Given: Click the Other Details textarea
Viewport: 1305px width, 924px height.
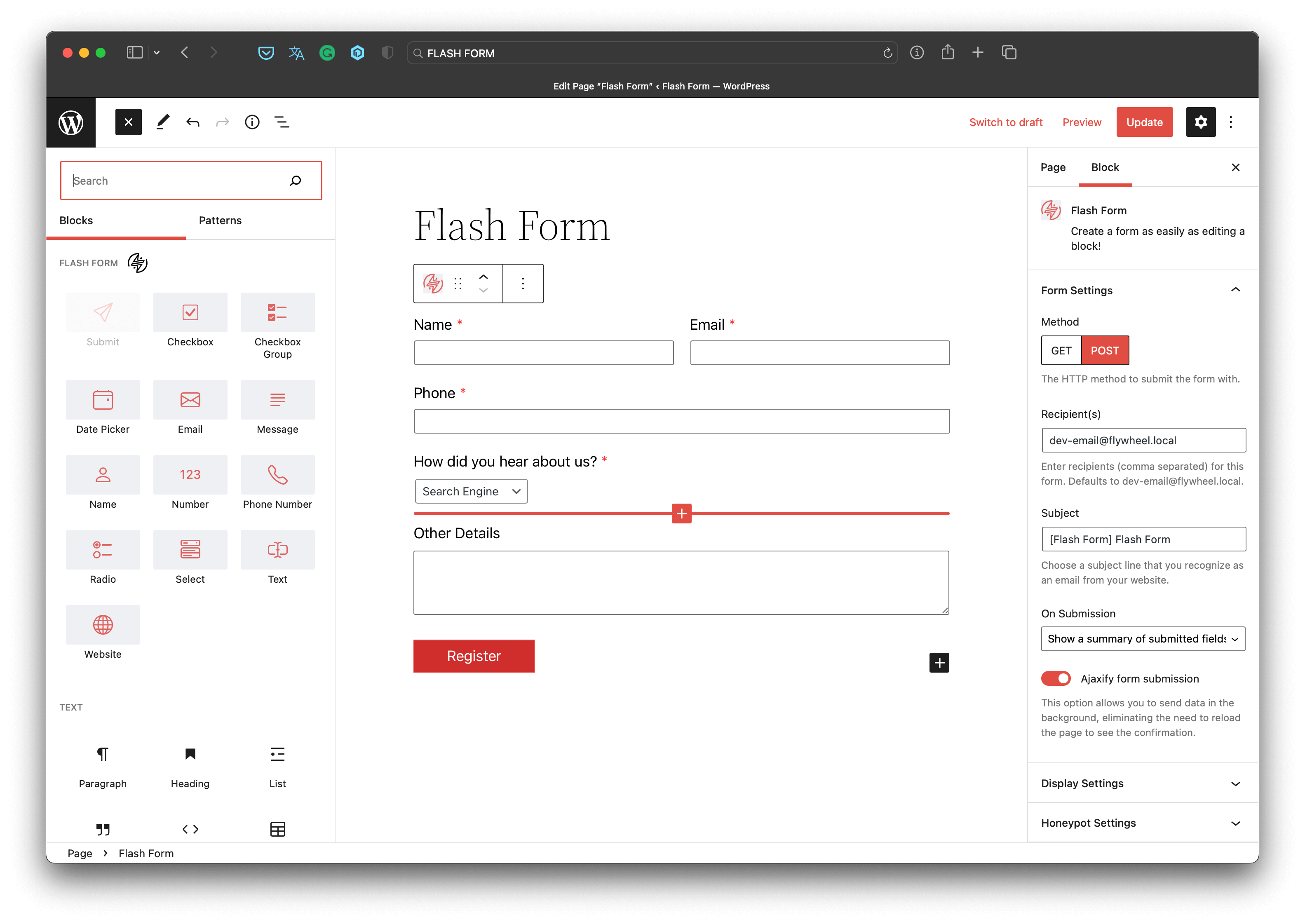Looking at the screenshot, I should (681, 583).
